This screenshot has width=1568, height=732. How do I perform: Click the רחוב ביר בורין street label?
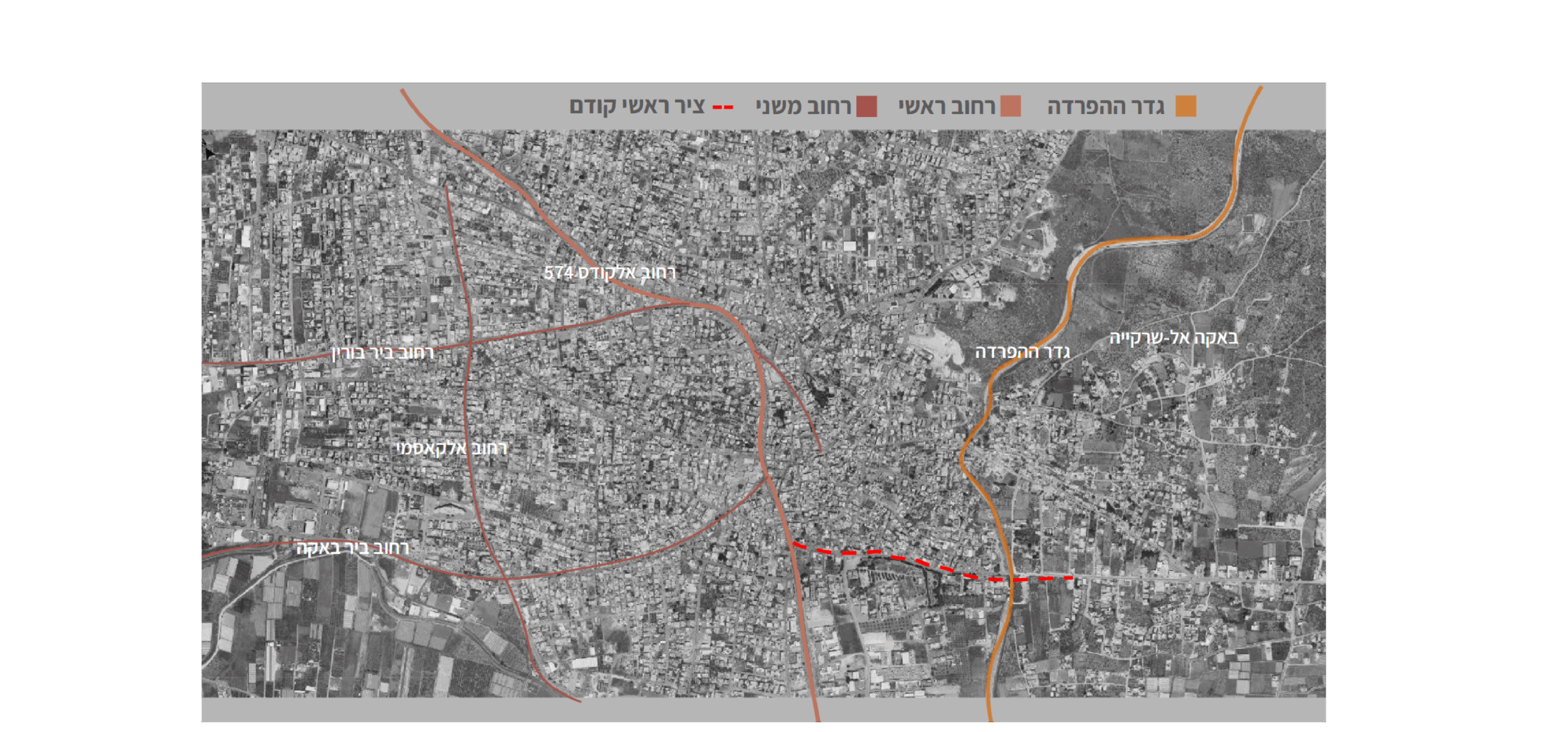coord(383,353)
